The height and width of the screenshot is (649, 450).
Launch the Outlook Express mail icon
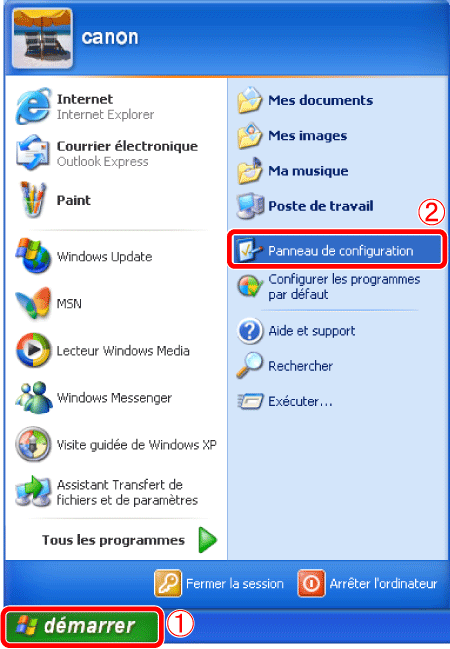33,153
